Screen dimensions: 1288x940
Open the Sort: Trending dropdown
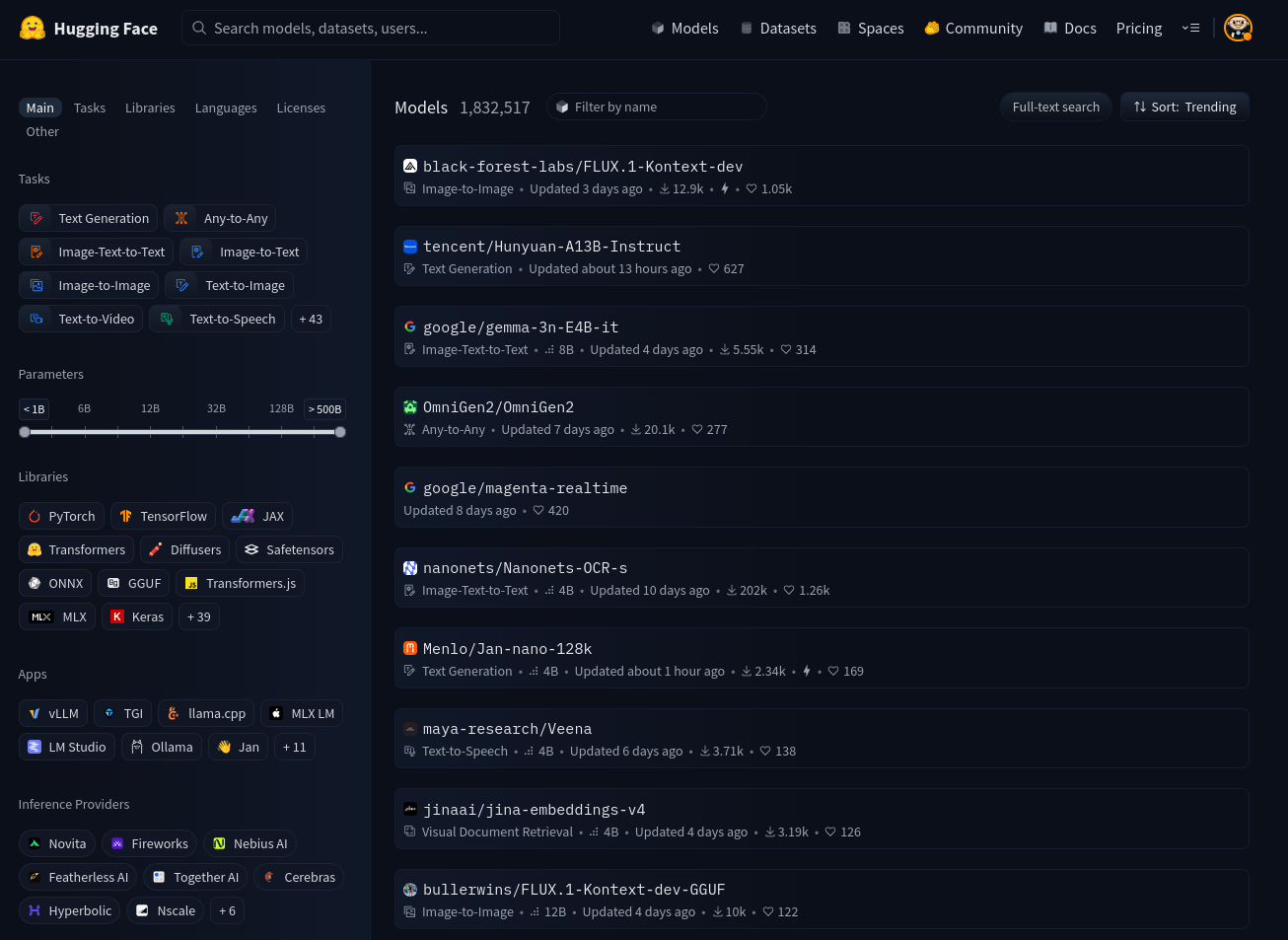point(1184,107)
